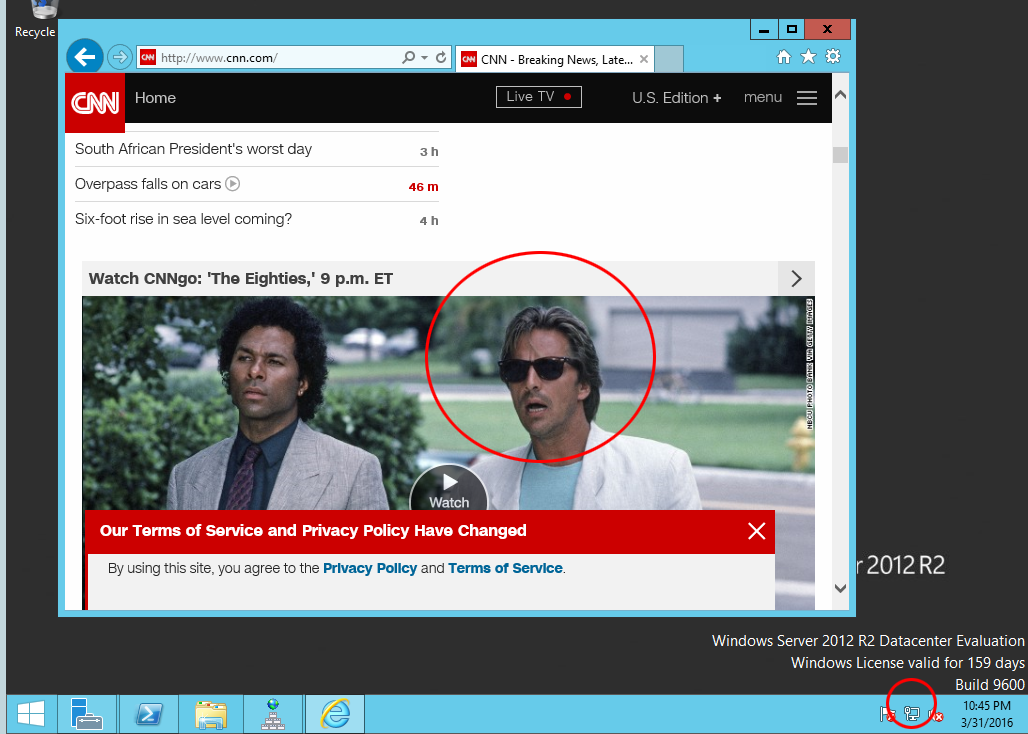Click the Live TV button
This screenshot has height=734, width=1028.
pyautogui.click(x=539, y=96)
